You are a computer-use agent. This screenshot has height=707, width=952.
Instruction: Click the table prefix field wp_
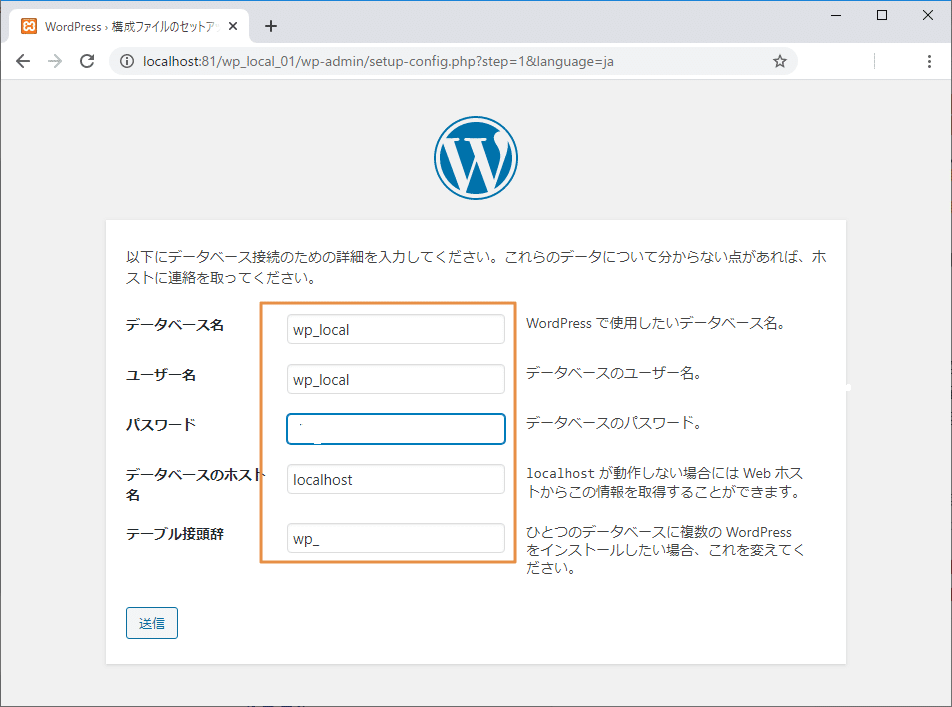click(396, 538)
